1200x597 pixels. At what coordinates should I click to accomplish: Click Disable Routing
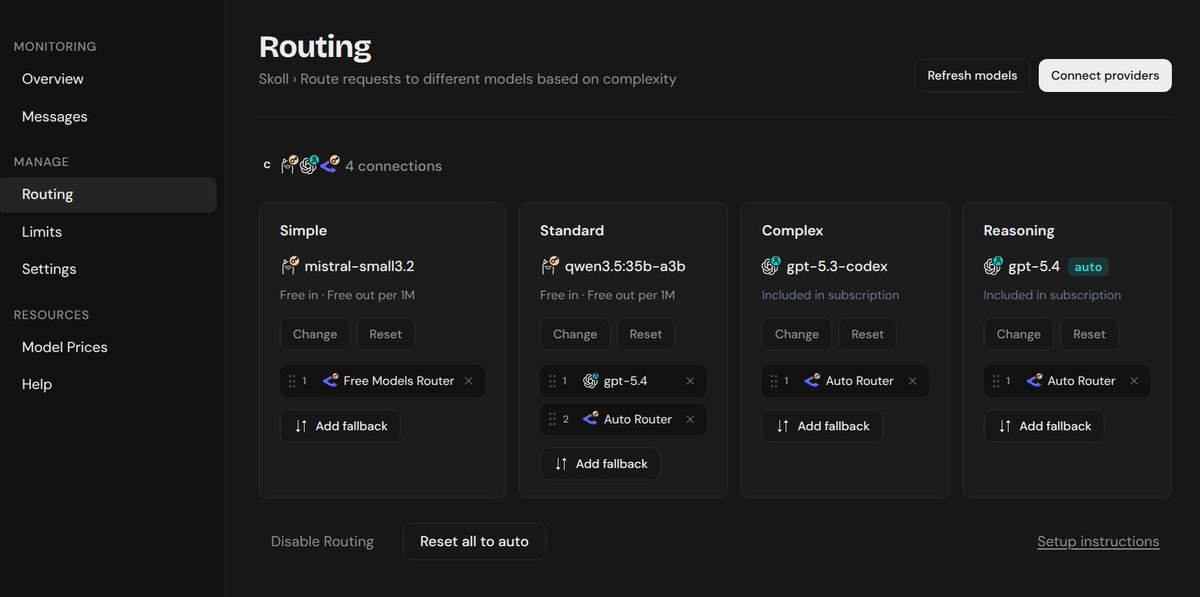tap(322, 541)
